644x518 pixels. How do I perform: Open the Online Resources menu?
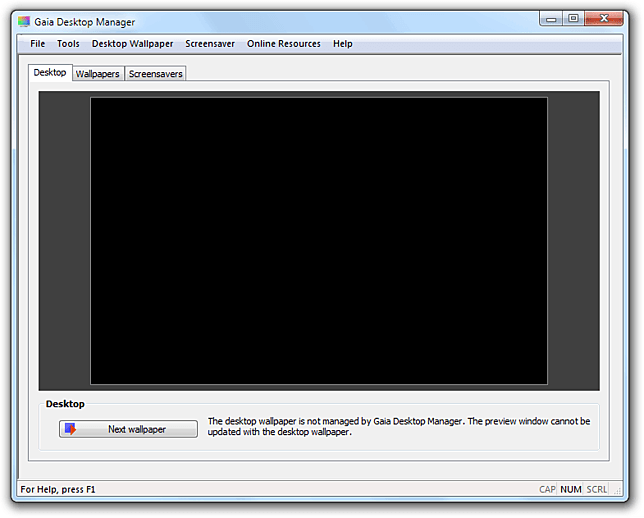click(x=284, y=44)
